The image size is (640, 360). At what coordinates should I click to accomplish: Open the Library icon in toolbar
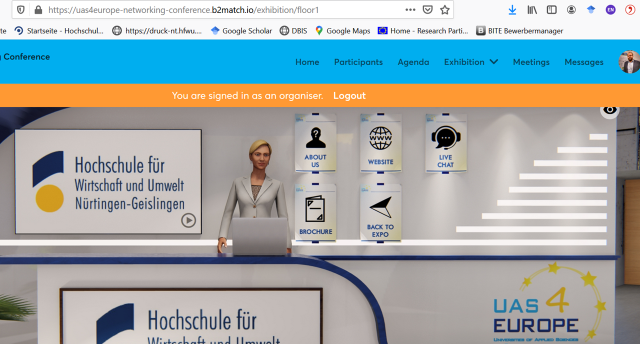pyautogui.click(x=532, y=10)
